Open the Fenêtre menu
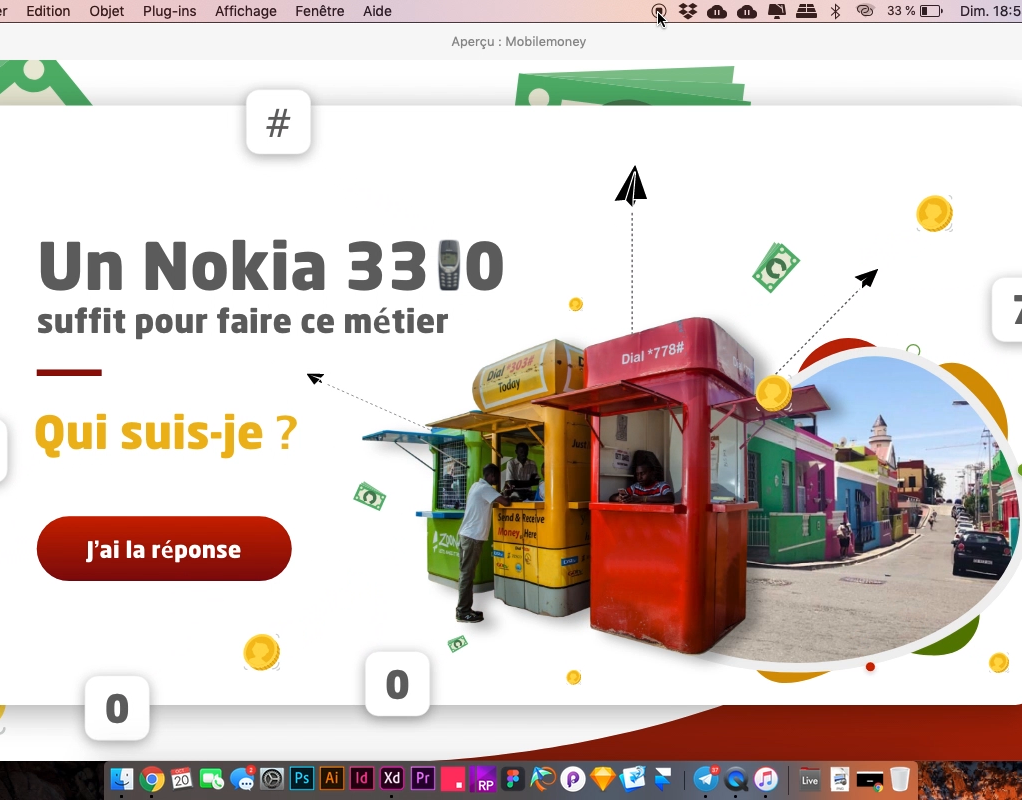The width and height of the screenshot is (1022, 800). [319, 11]
